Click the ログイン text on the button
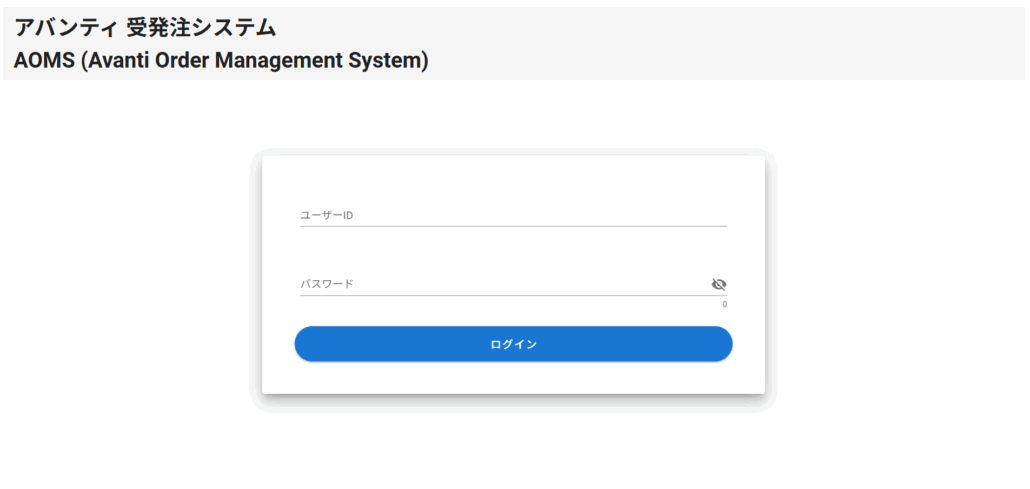Image resolution: width=1030 pixels, height=489 pixels. (x=513, y=344)
